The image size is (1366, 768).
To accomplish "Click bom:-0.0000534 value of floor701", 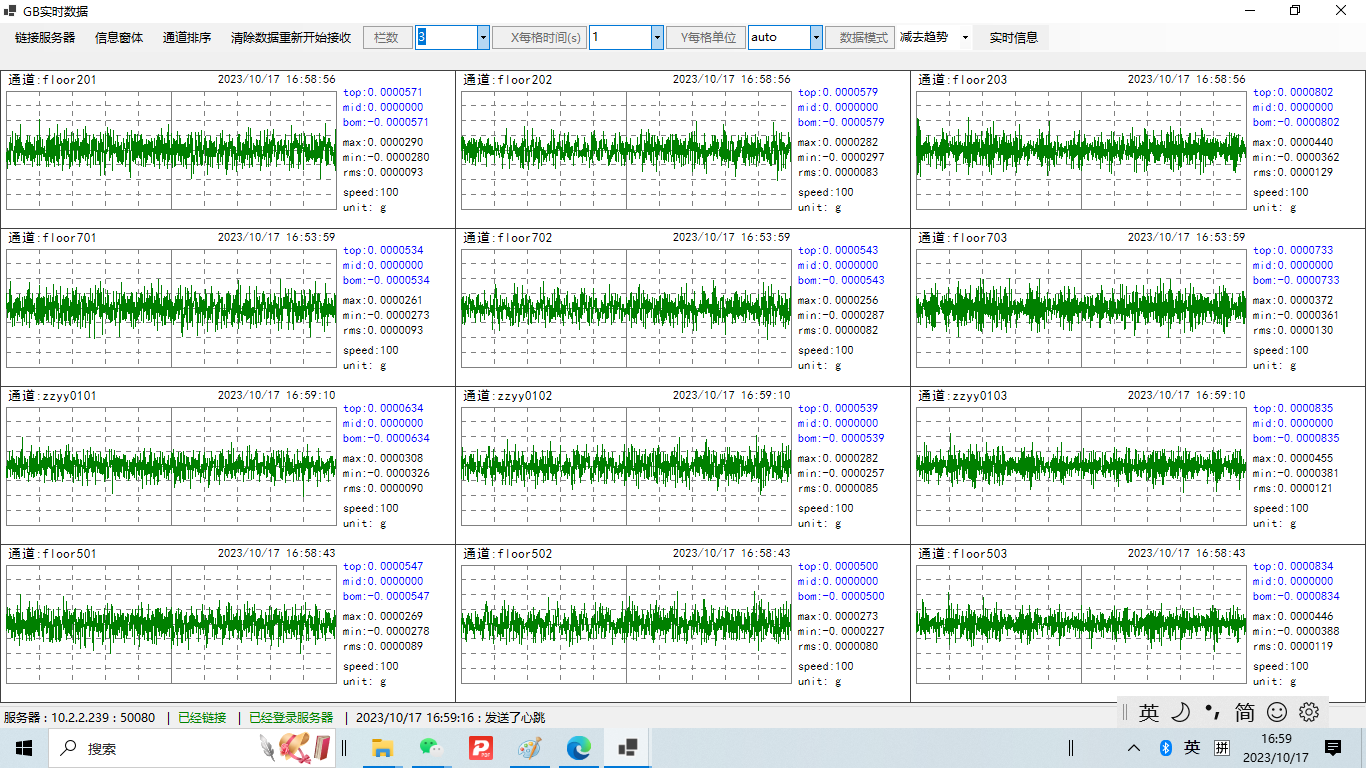I will click(386, 280).
